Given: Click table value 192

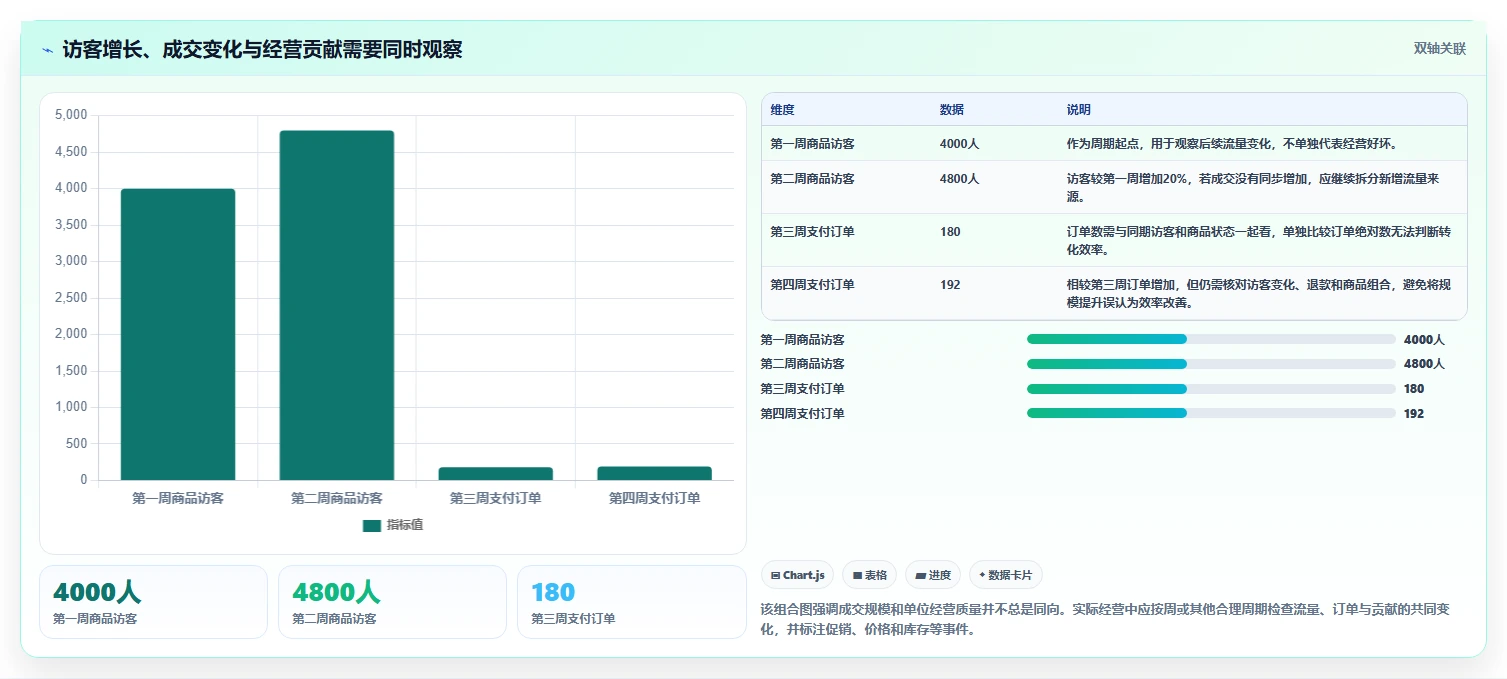Looking at the screenshot, I should pos(950,285).
